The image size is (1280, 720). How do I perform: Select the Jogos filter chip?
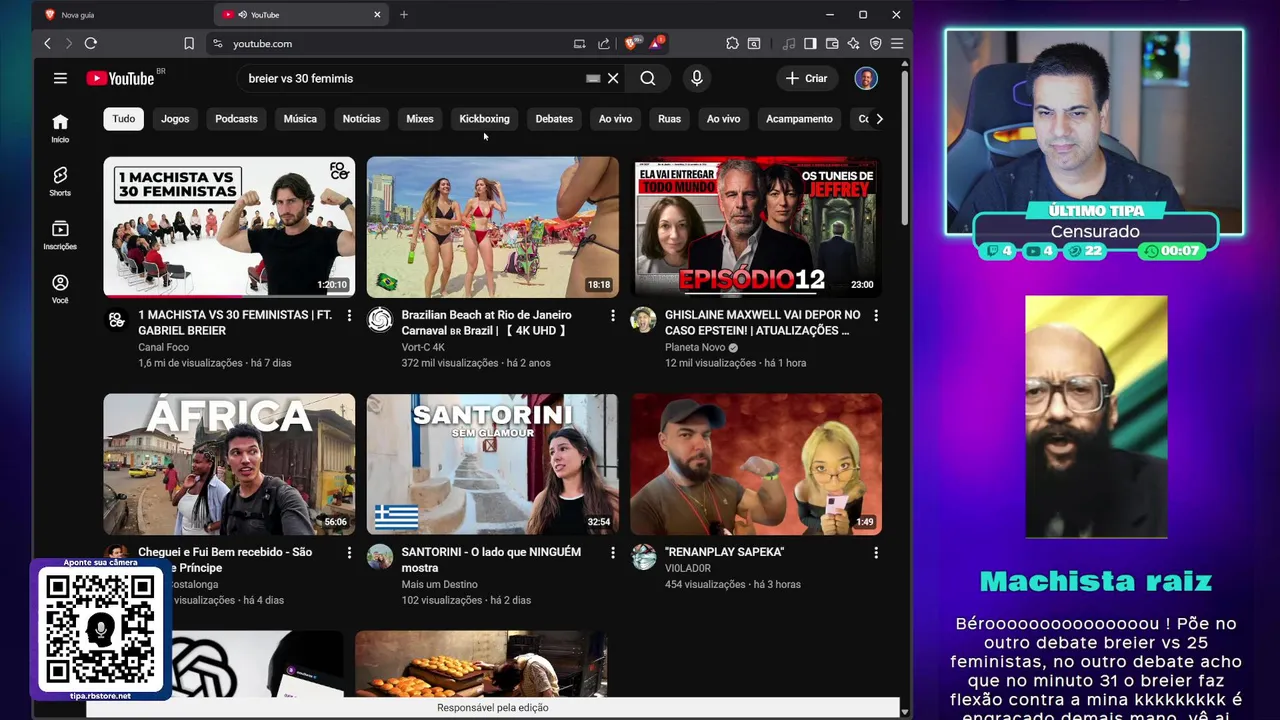pos(175,118)
